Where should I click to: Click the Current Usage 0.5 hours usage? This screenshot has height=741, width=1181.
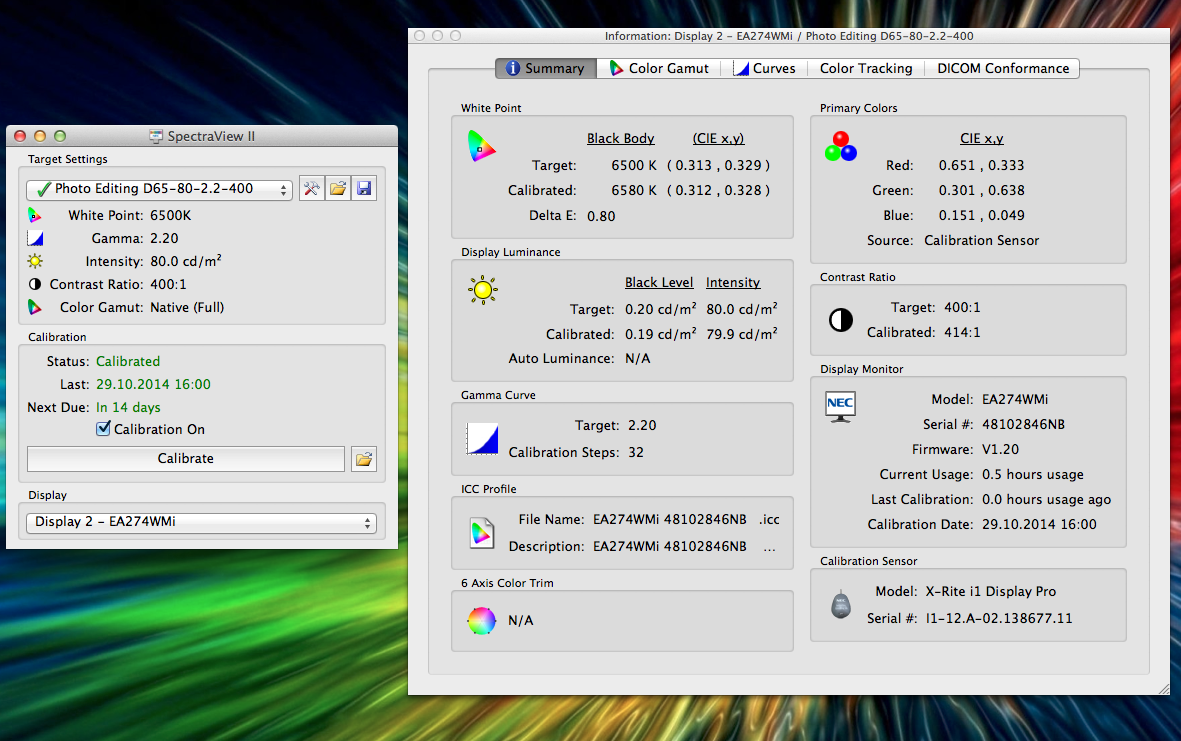(1033, 475)
